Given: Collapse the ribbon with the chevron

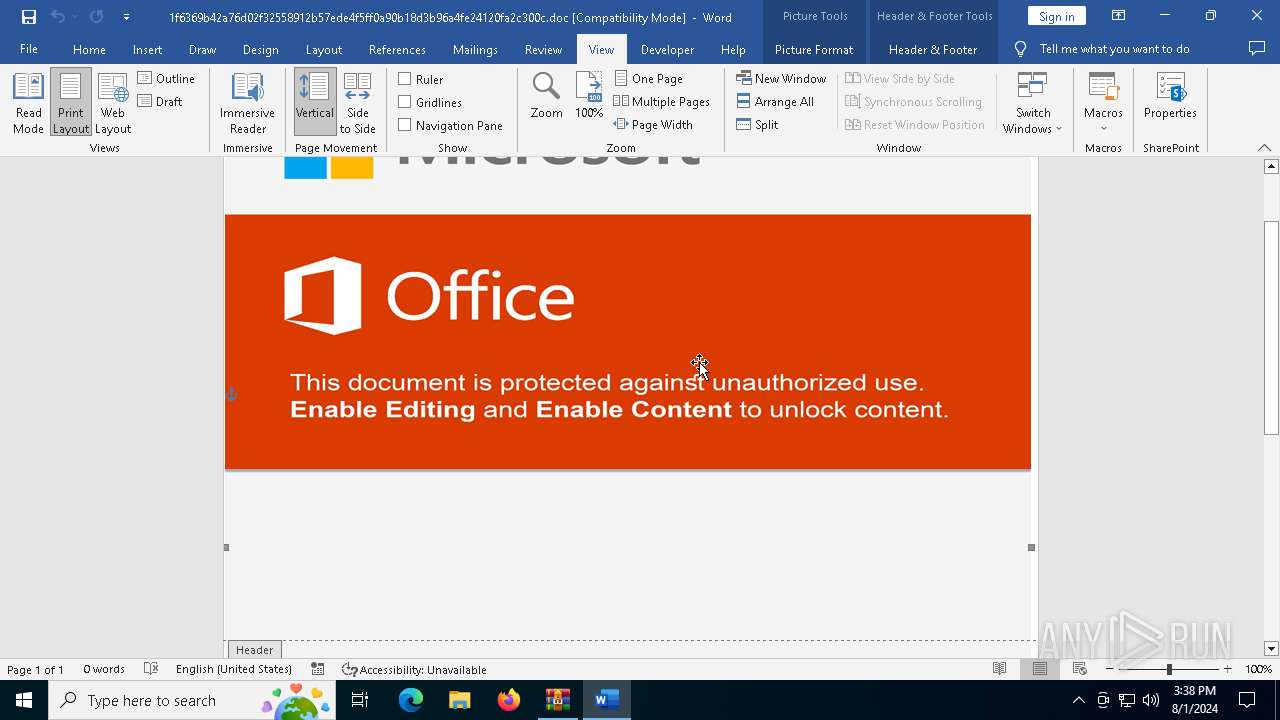Looking at the screenshot, I should (1264, 147).
